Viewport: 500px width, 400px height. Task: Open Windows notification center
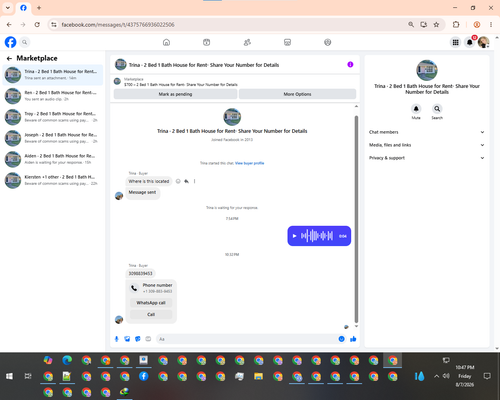[x=487, y=376]
